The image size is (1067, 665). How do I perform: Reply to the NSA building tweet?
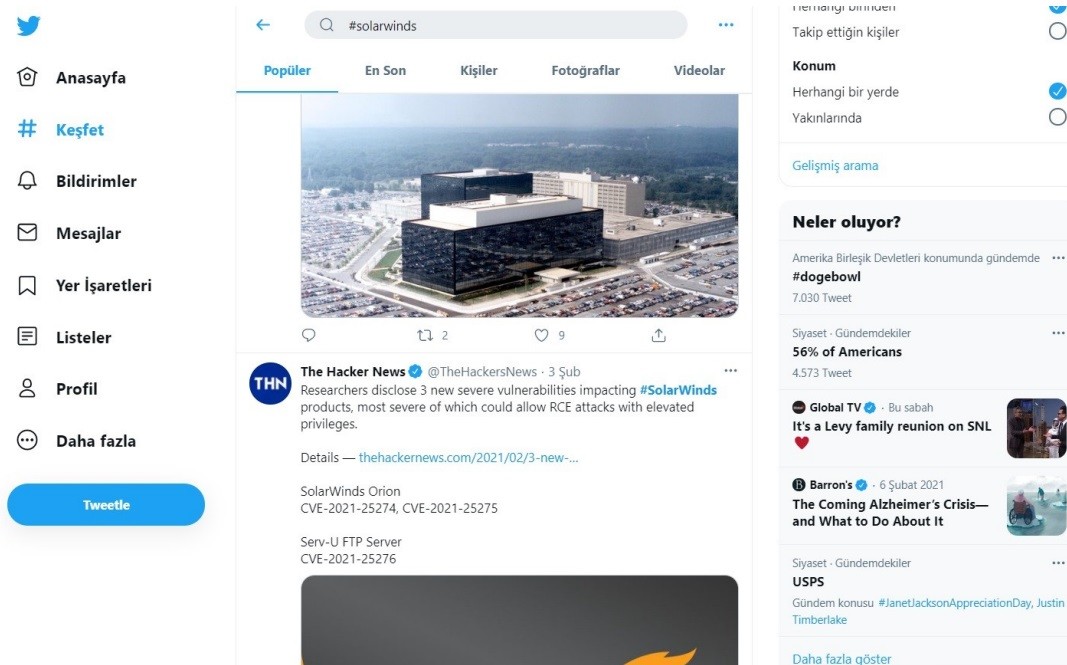pos(309,336)
